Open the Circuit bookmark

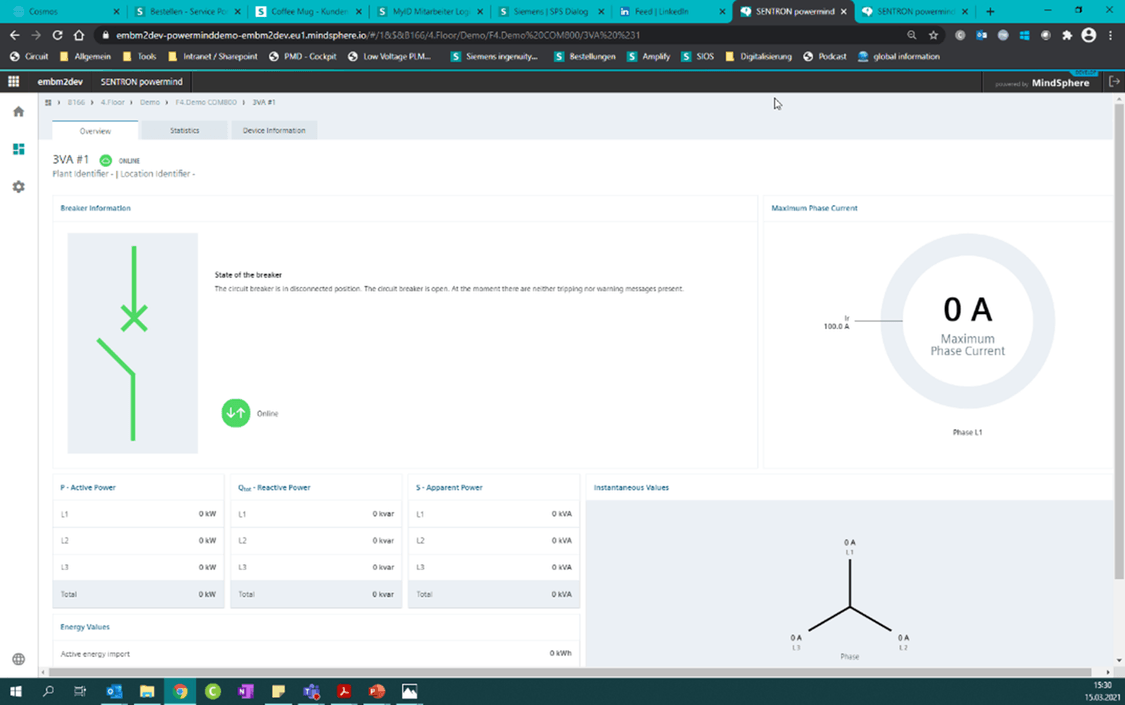coord(29,57)
